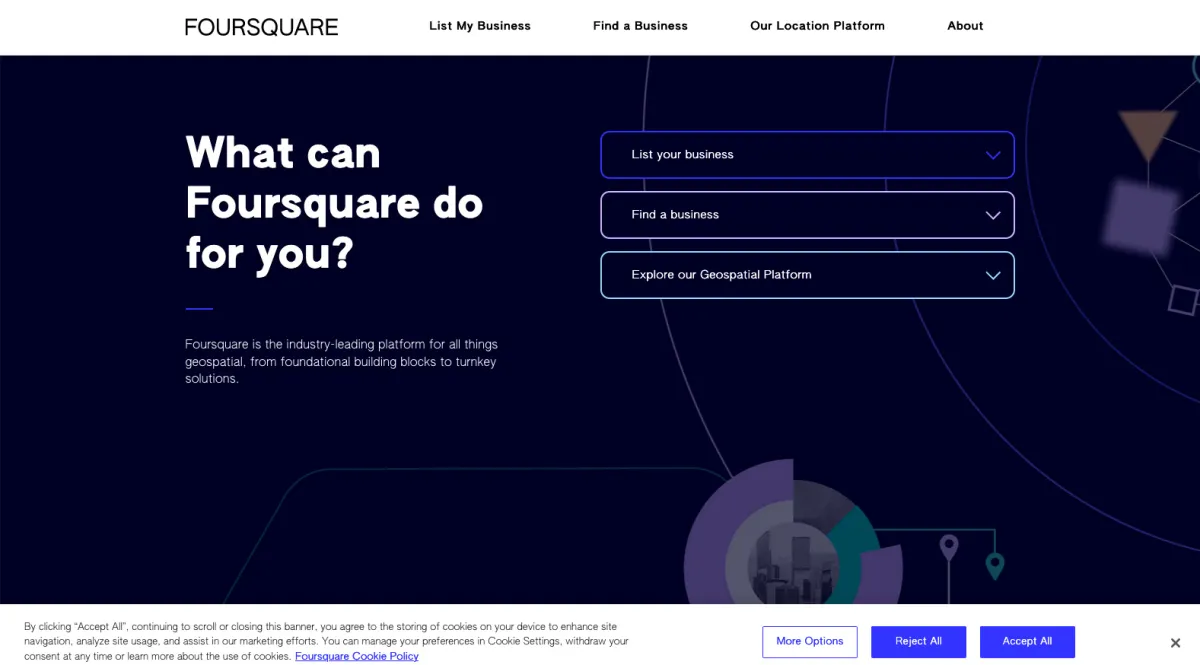Screen dimensions: 1200x665
Task: Click the Foursquare logo
Action: (261, 27)
